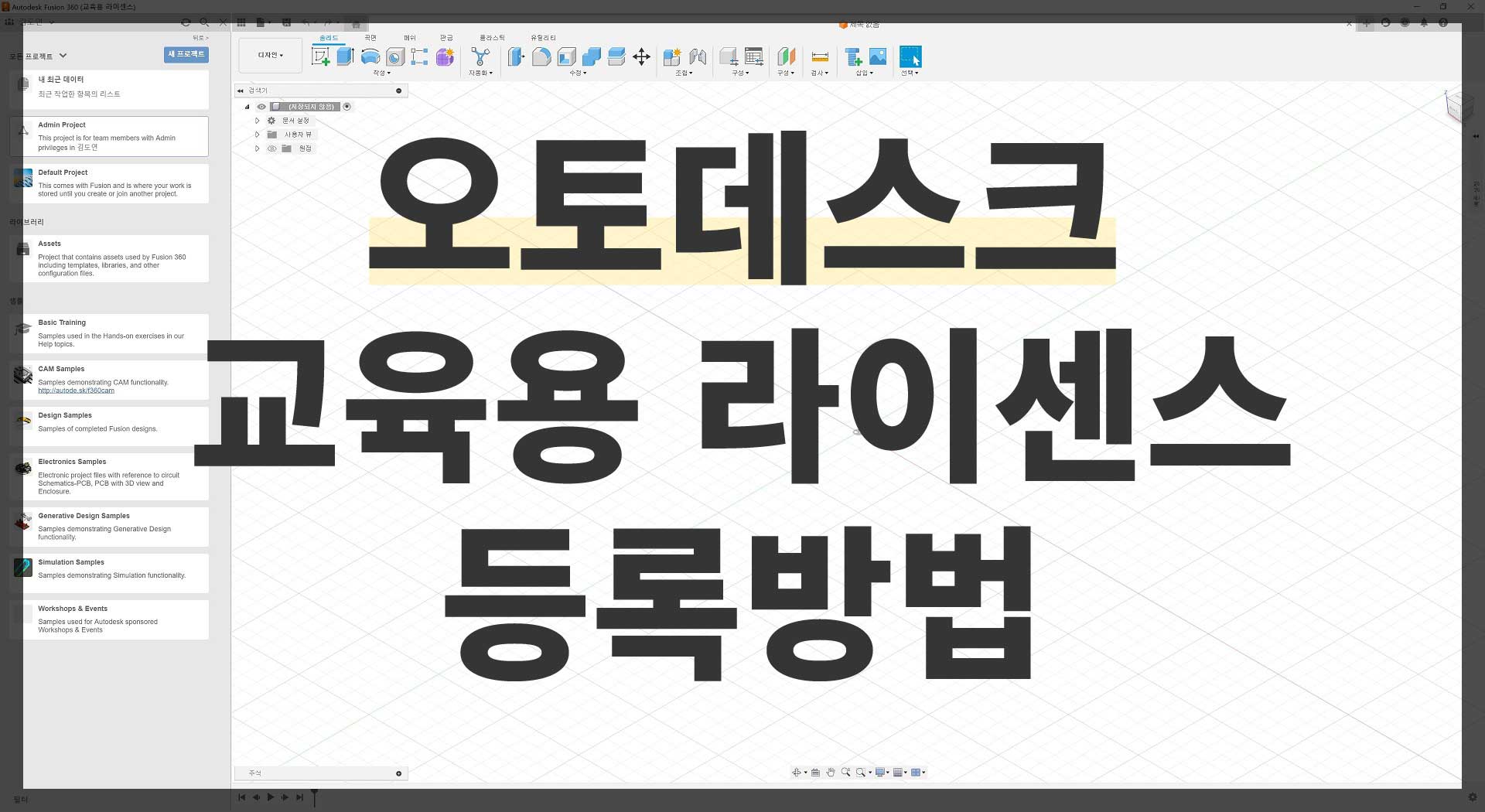This screenshot has height=812, width=1485.
Task: Open the Change Parameters table tool
Action: pos(754,56)
